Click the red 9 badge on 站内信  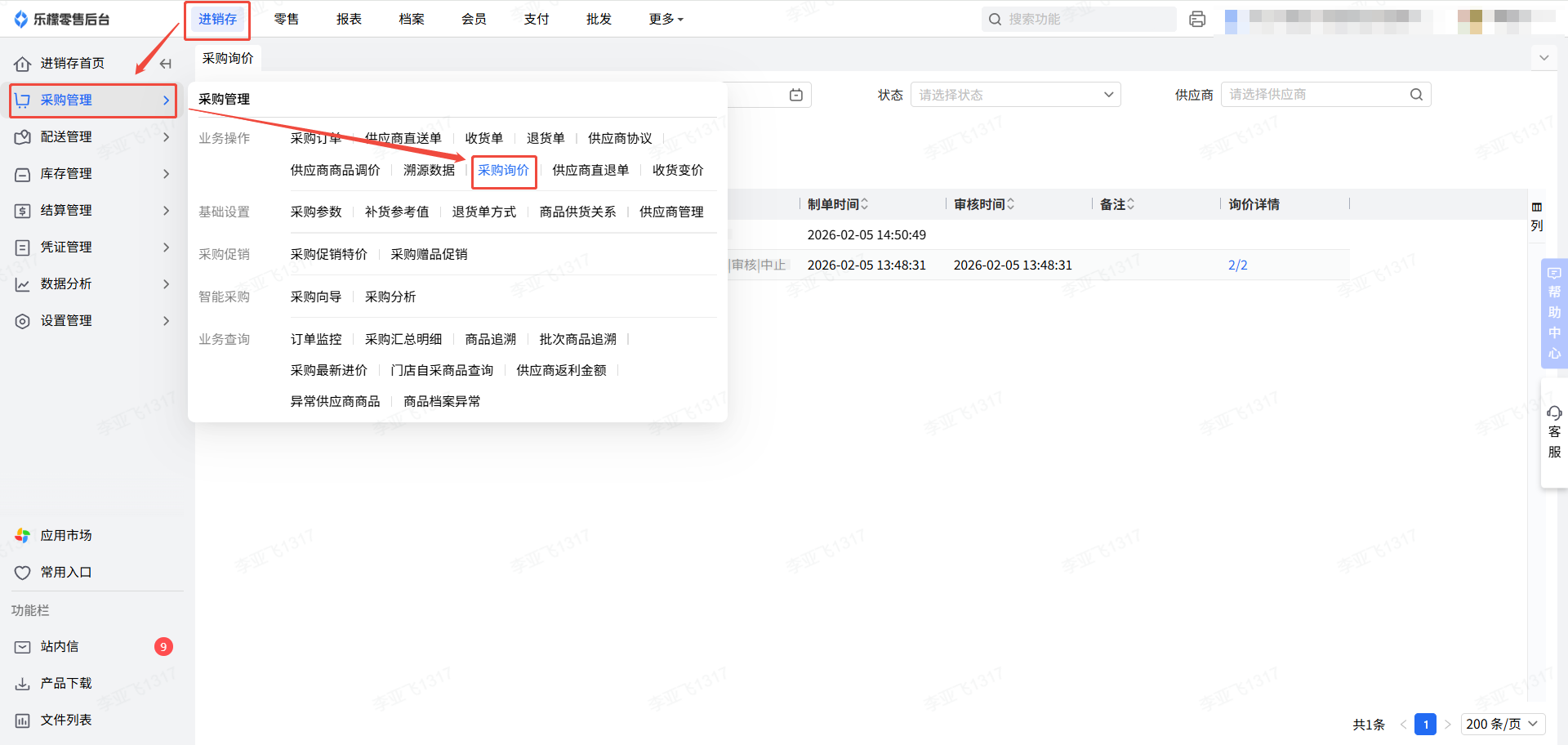pos(163,647)
